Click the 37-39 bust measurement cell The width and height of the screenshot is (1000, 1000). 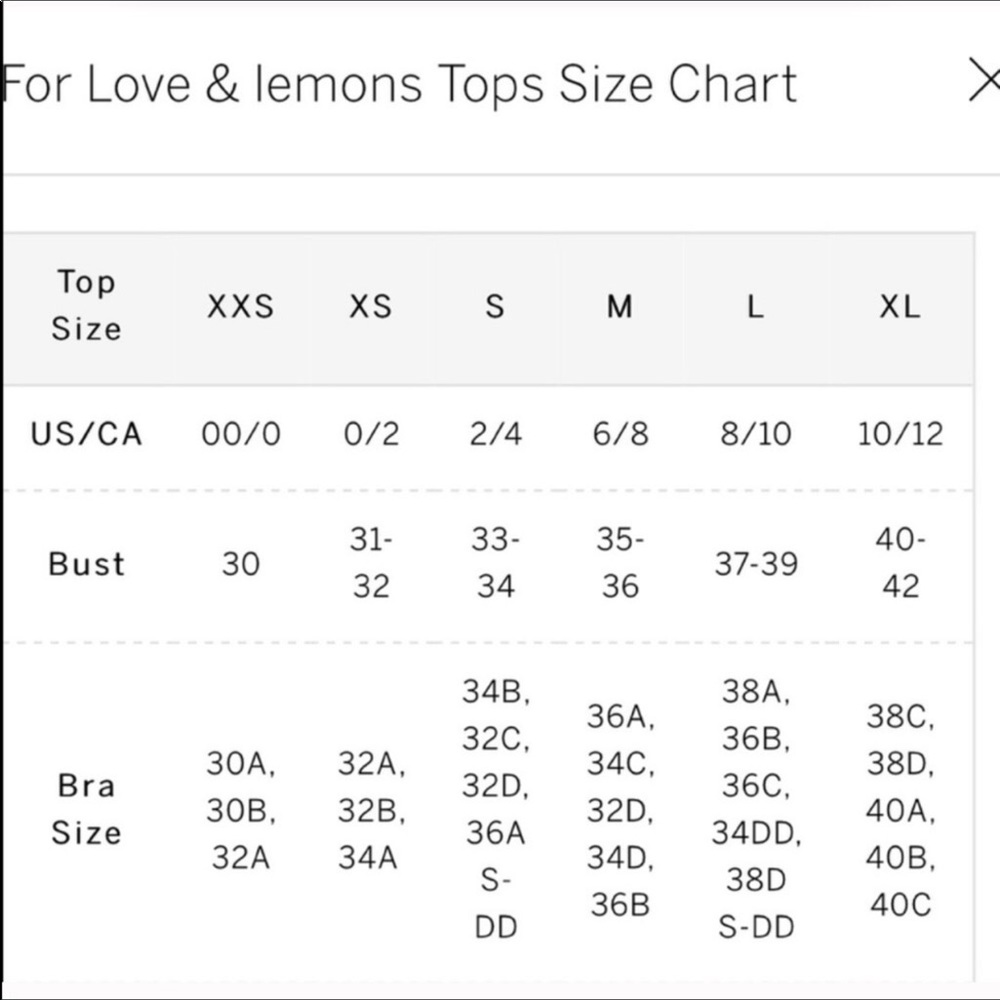tap(756, 564)
